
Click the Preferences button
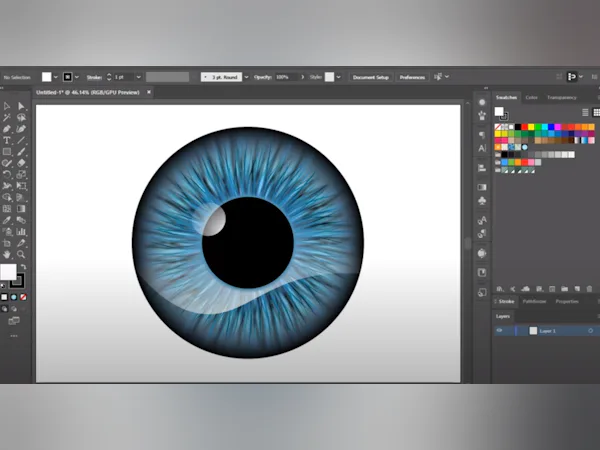coord(412,77)
